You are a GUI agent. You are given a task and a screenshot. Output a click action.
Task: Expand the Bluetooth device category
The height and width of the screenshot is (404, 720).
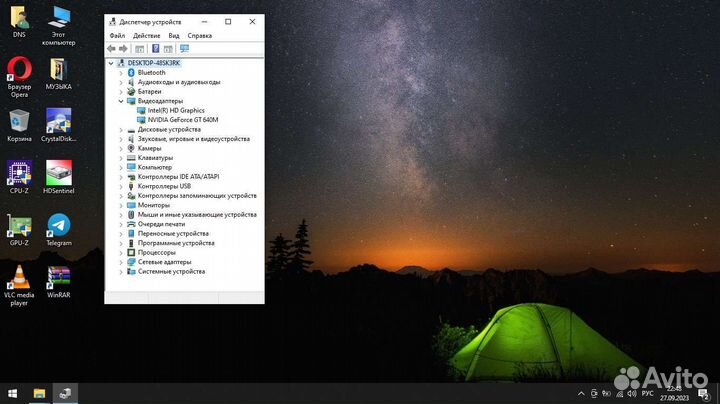121,73
